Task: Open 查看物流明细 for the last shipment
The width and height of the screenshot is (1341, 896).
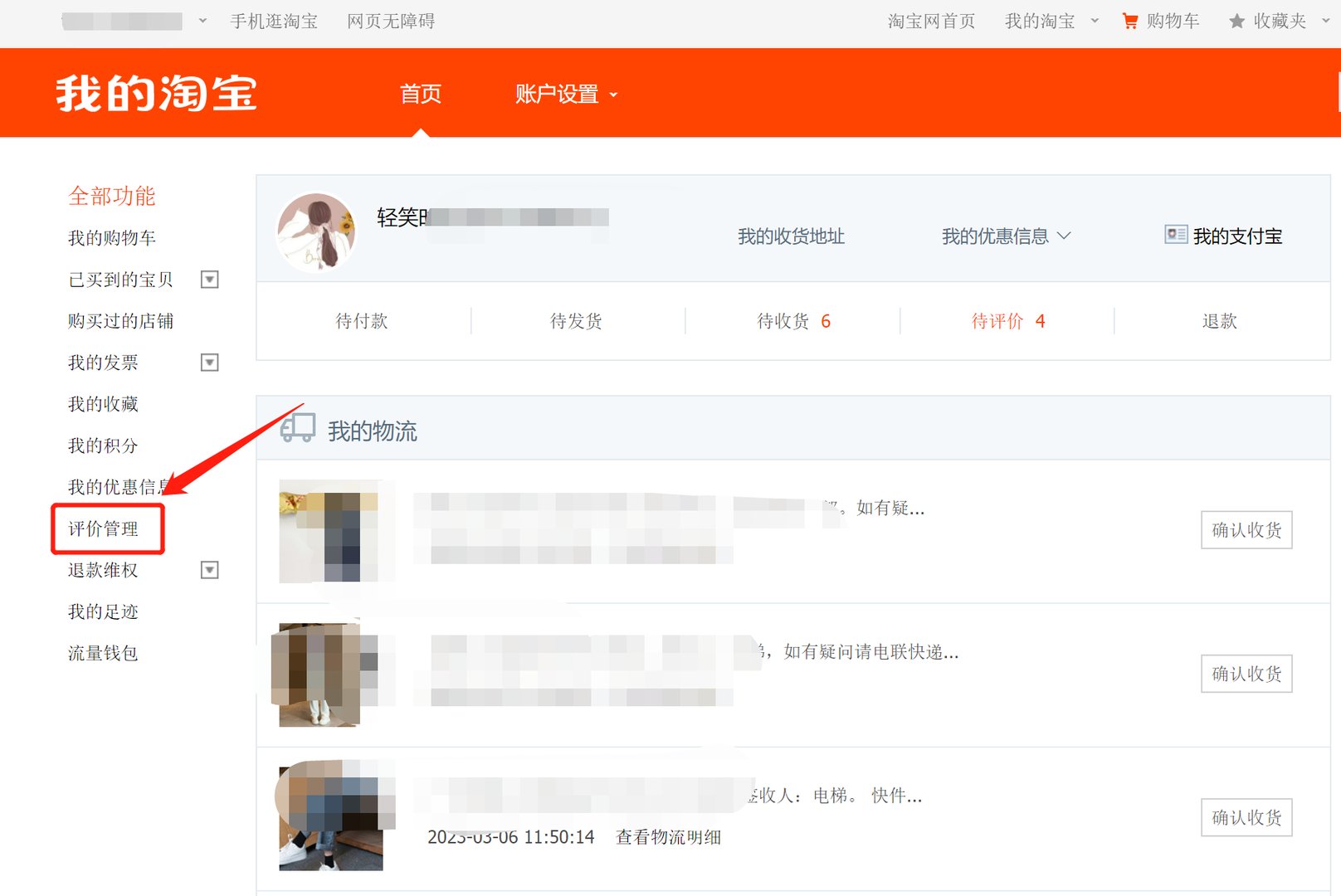Action: pos(666,837)
